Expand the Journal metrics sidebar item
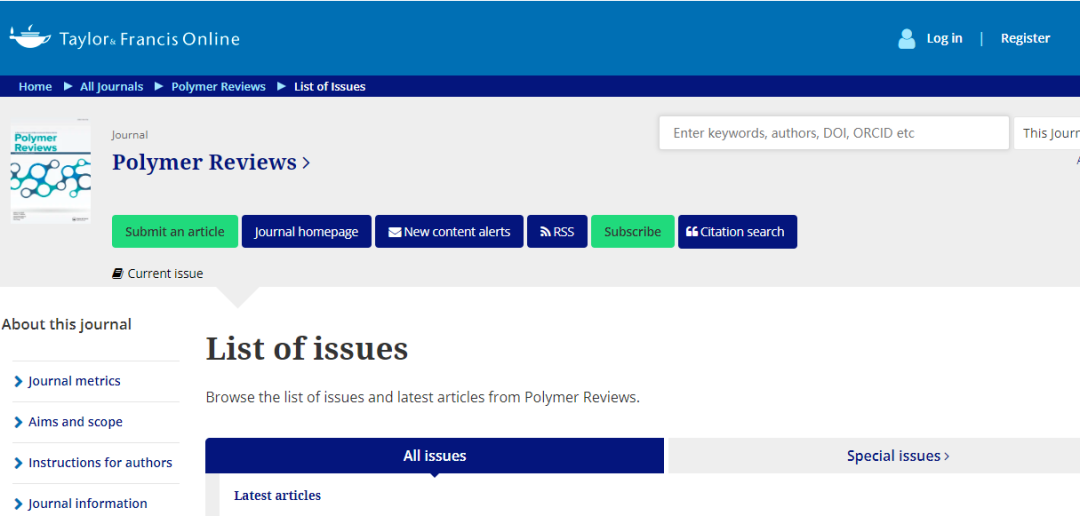Screen dimensions: 1080x516 [74, 381]
